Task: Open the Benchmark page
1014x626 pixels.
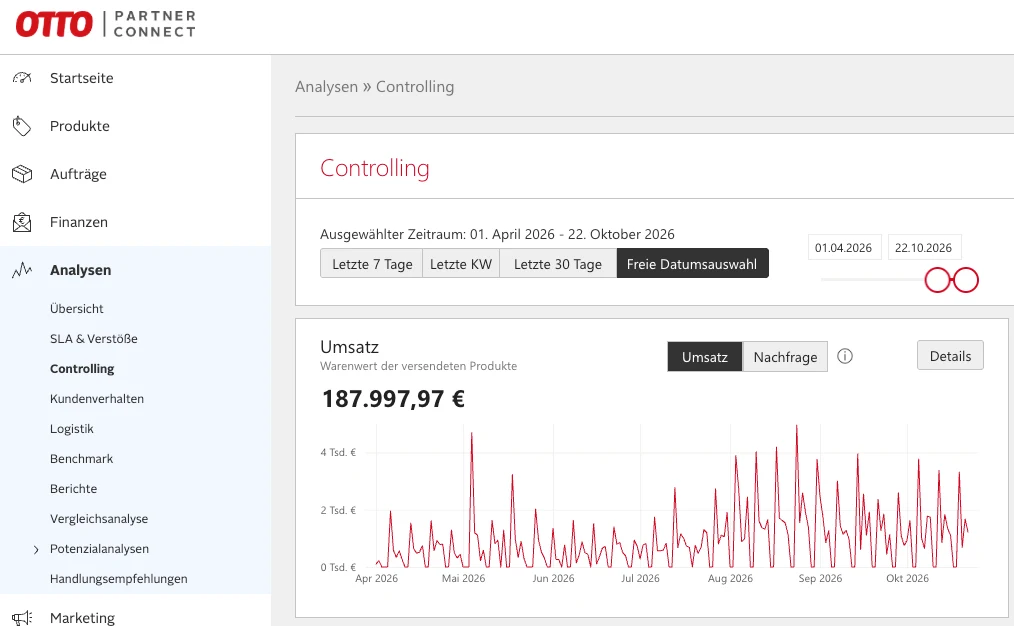Action: [81, 459]
